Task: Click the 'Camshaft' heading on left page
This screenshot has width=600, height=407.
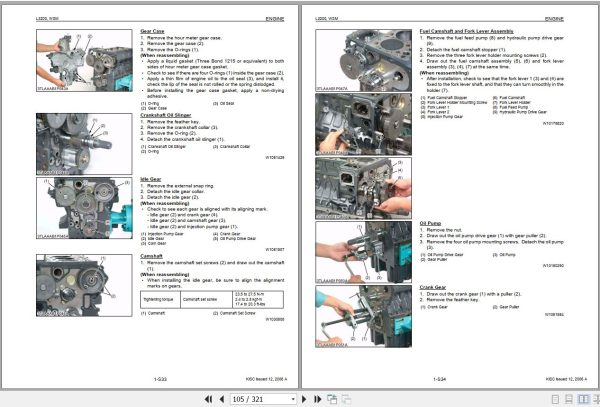Action: point(152,256)
